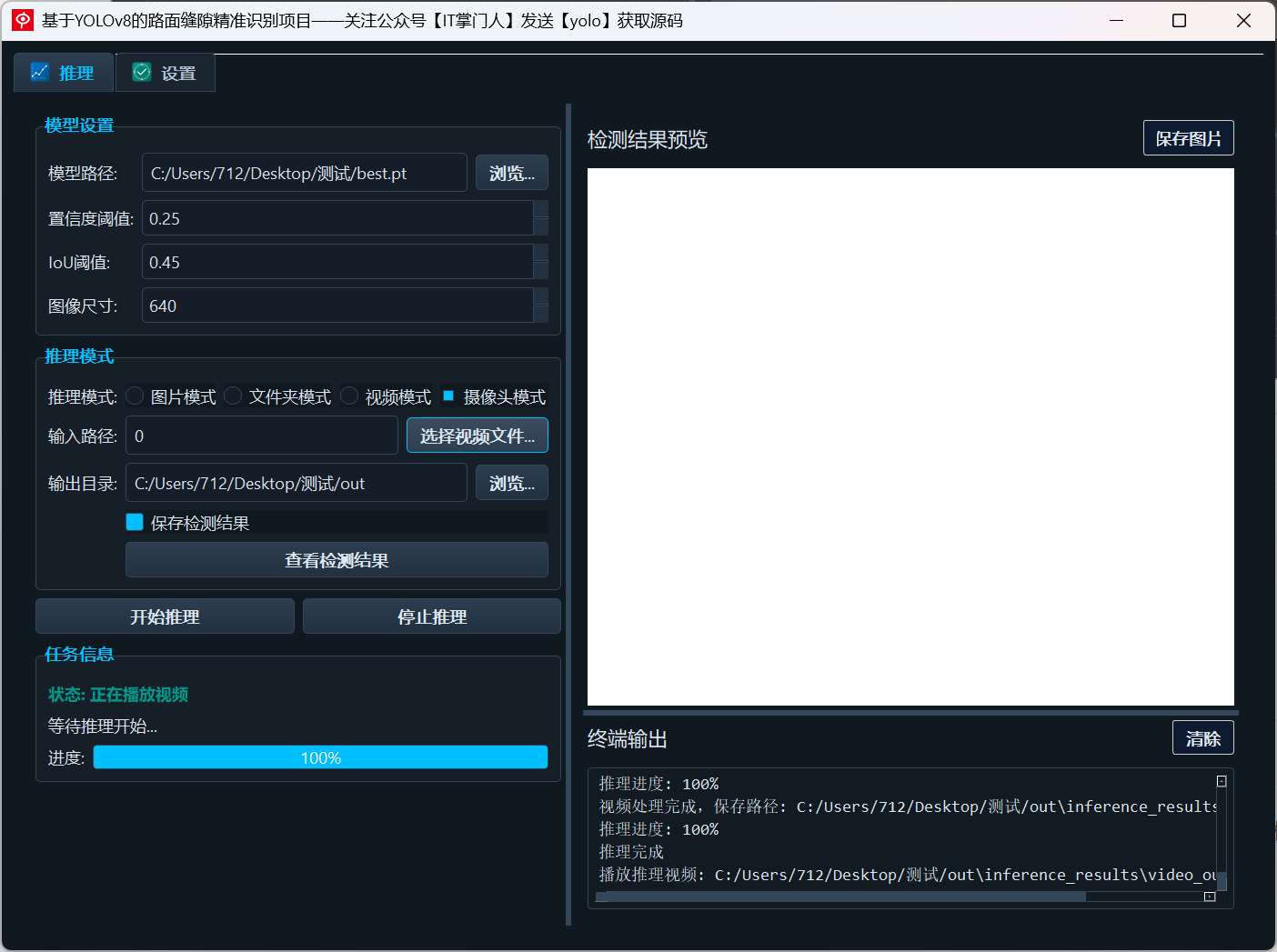This screenshot has width=1277, height=952.
Task: Select the 文件夹模式 radio button
Action: 233,396
